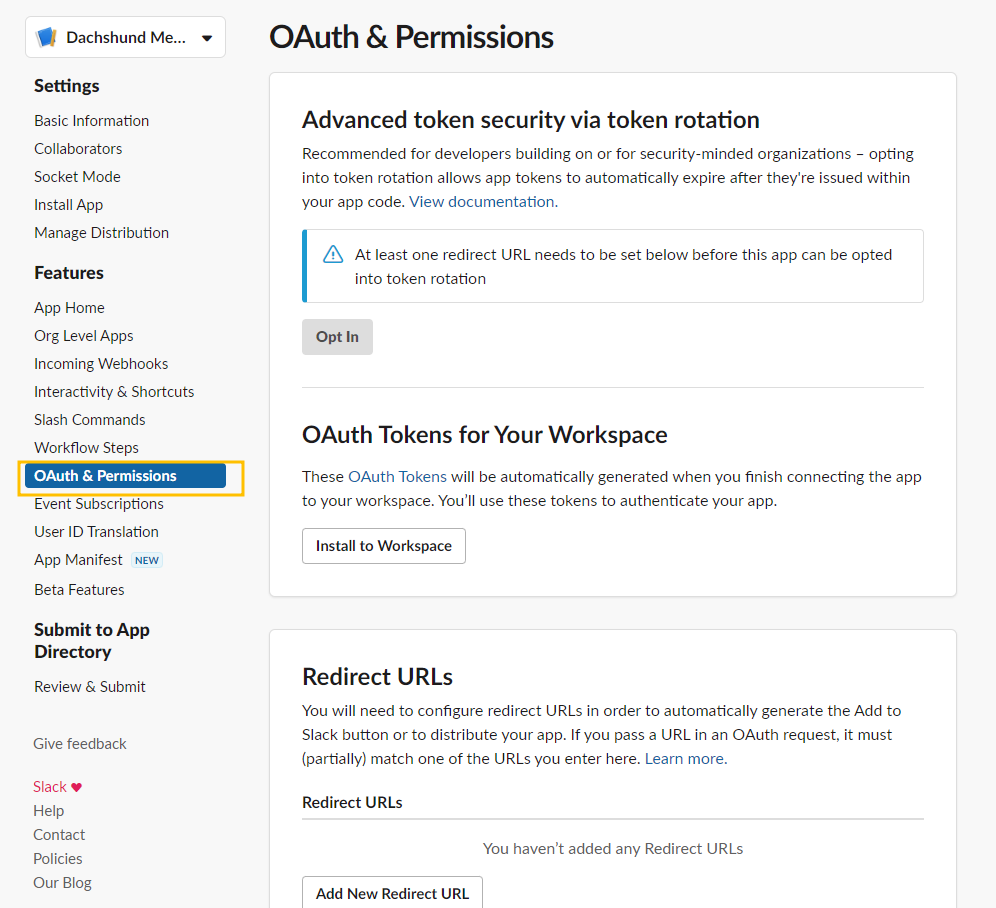Open Org Level Apps
The image size is (996, 908).
84,335
